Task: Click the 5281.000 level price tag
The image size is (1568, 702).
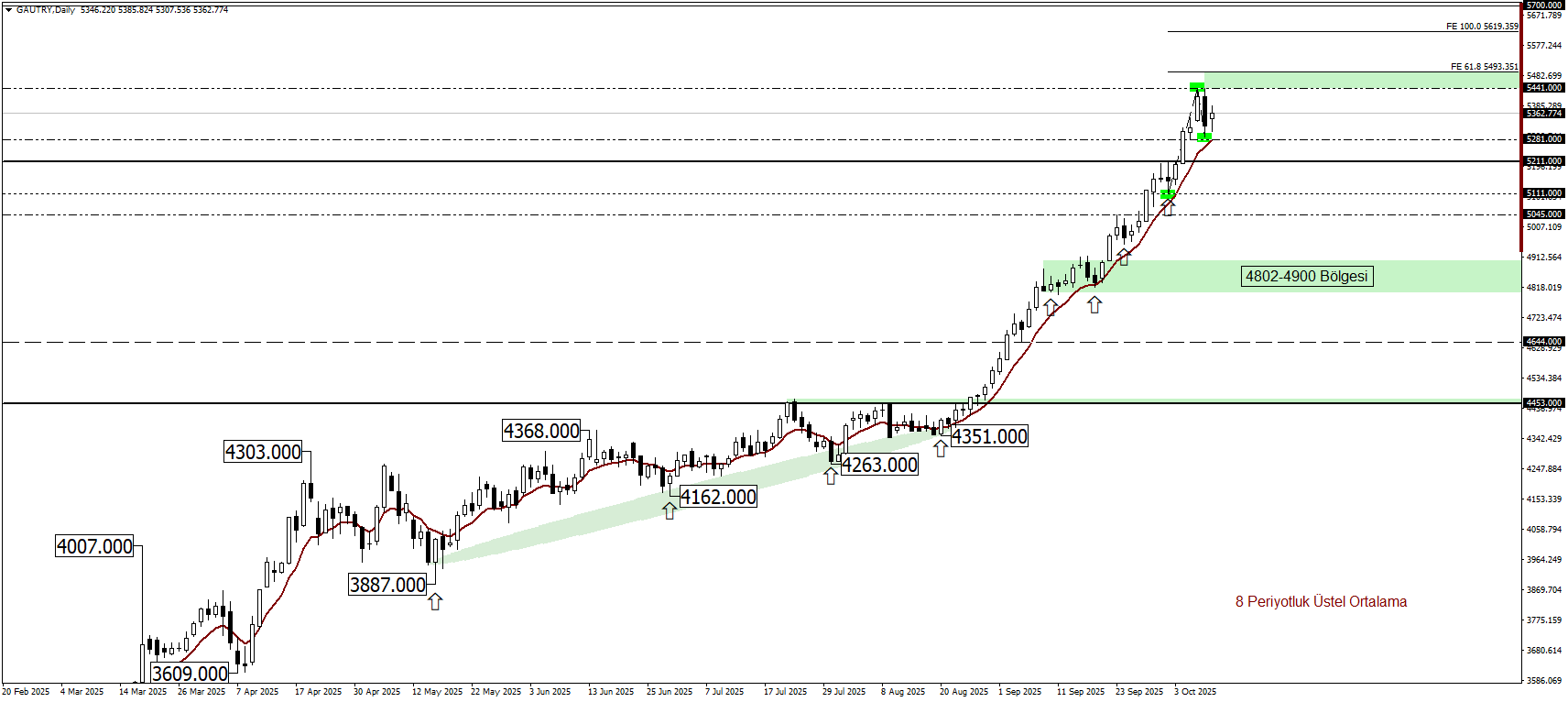Action: pos(1544,139)
